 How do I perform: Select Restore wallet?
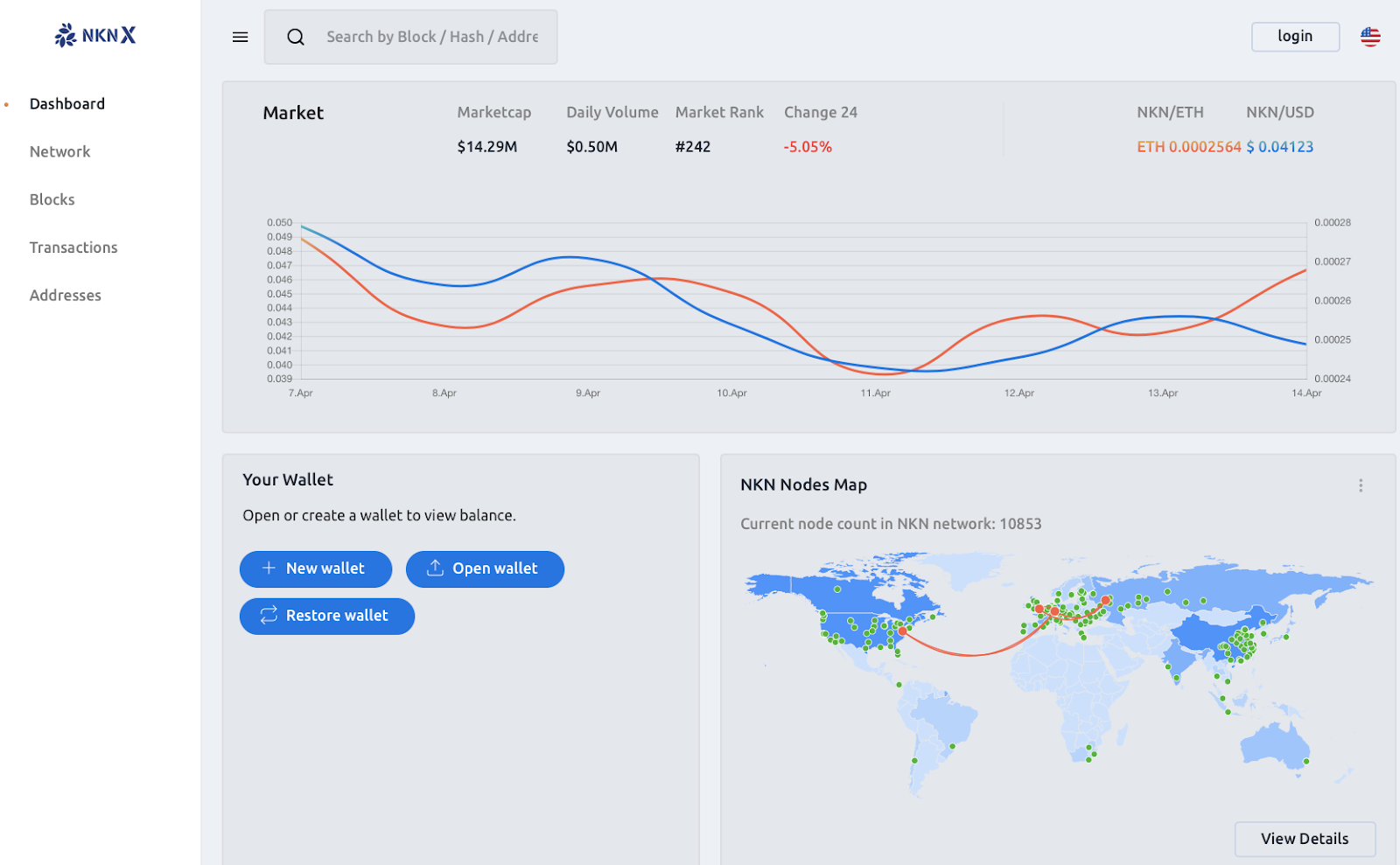coord(327,617)
